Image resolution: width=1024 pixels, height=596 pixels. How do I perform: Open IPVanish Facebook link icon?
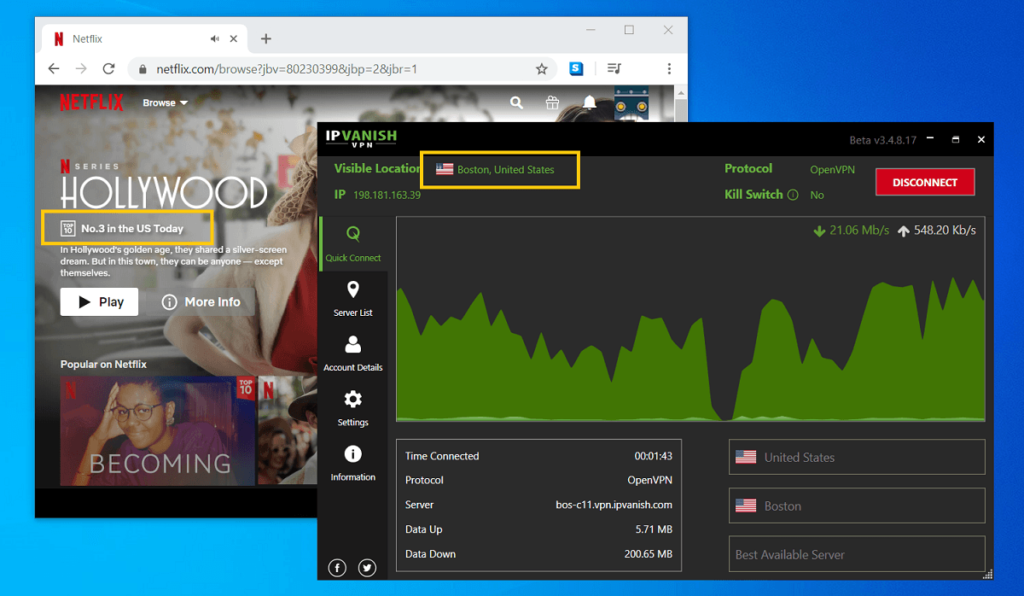point(337,568)
